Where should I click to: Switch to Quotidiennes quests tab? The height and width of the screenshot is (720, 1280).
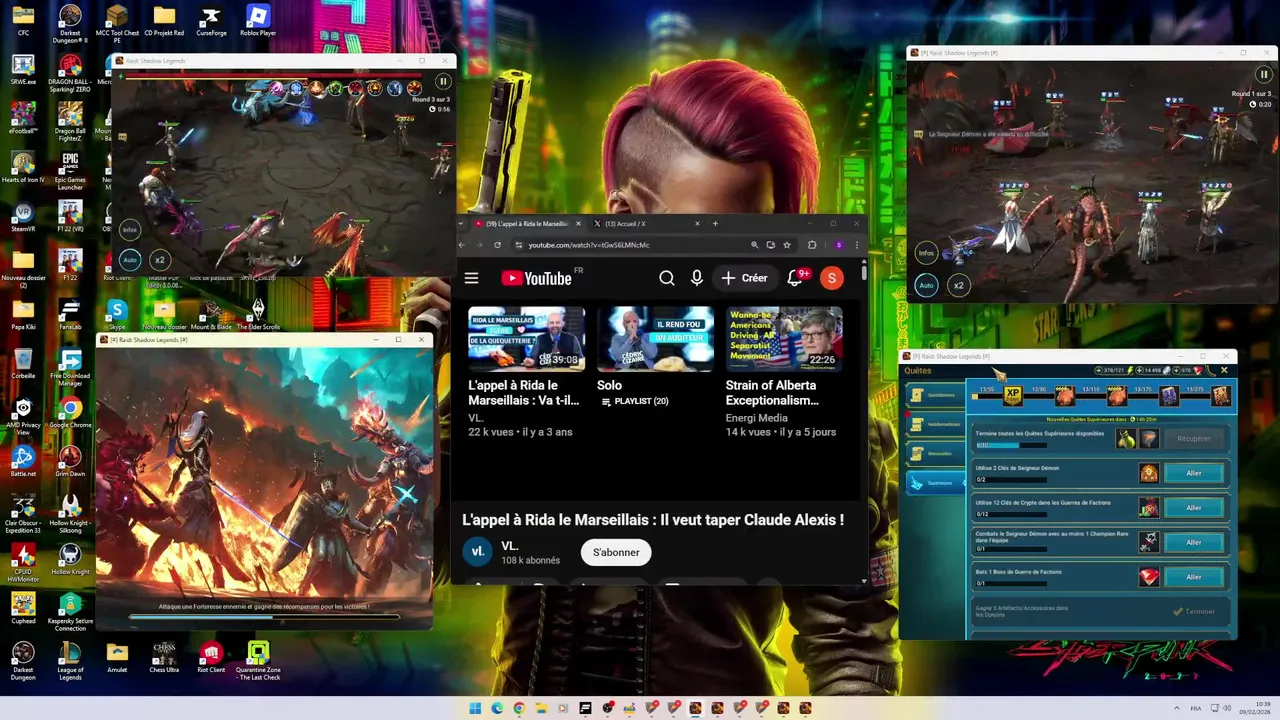tap(935, 395)
